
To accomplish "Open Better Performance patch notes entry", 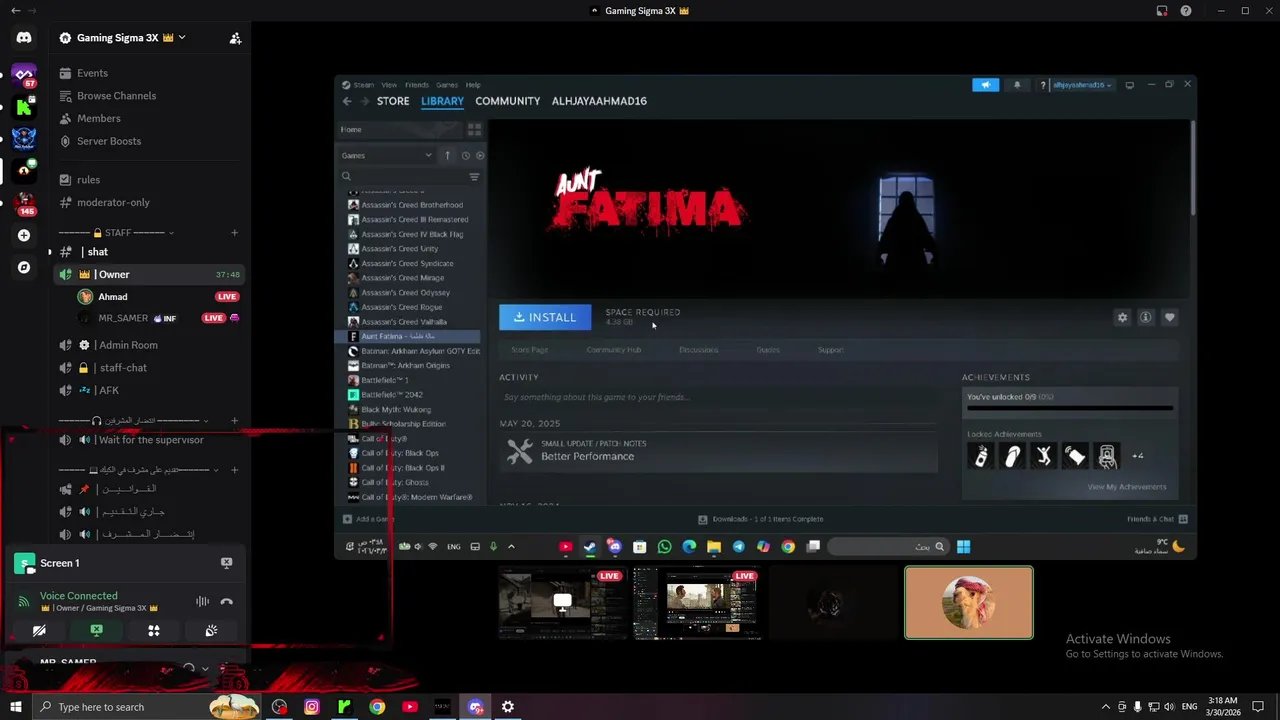I will [x=718, y=451].
